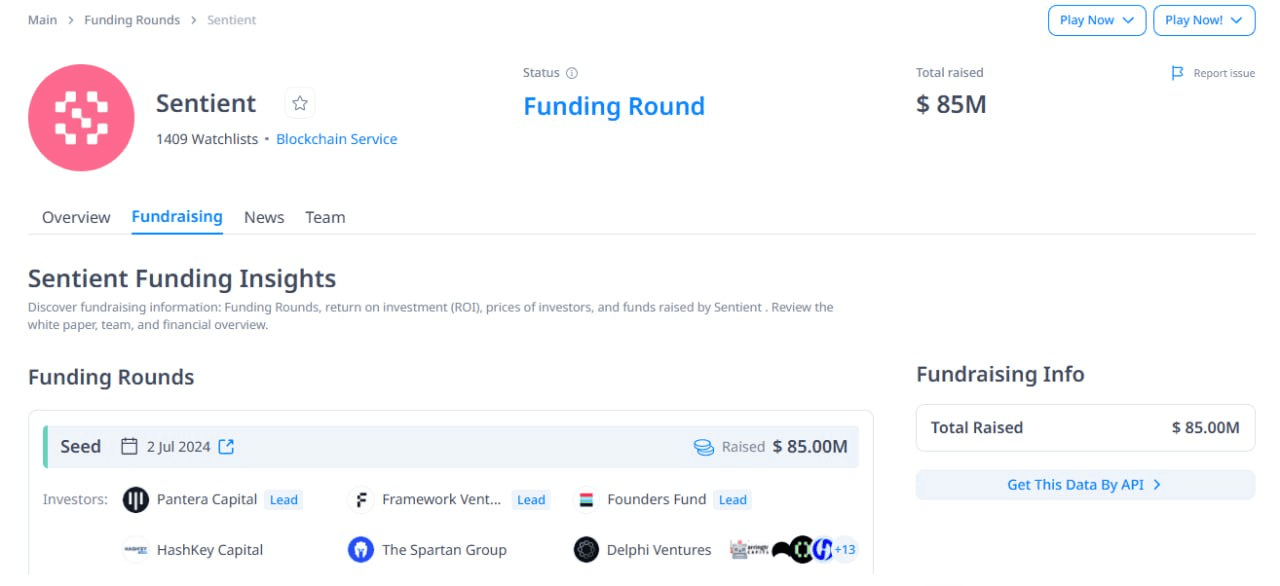The height and width of the screenshot is (586, 1280).
Task: Show the +13 more investors
Action: [x=845, y=549]
